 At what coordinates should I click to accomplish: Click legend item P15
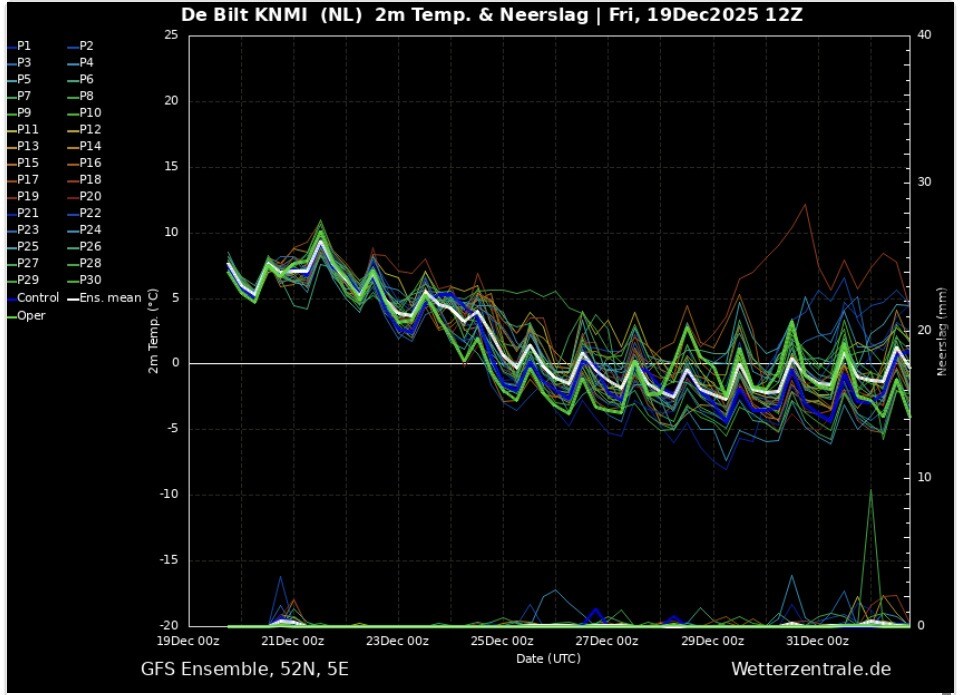pyautogui.click(x=23, y=163)
